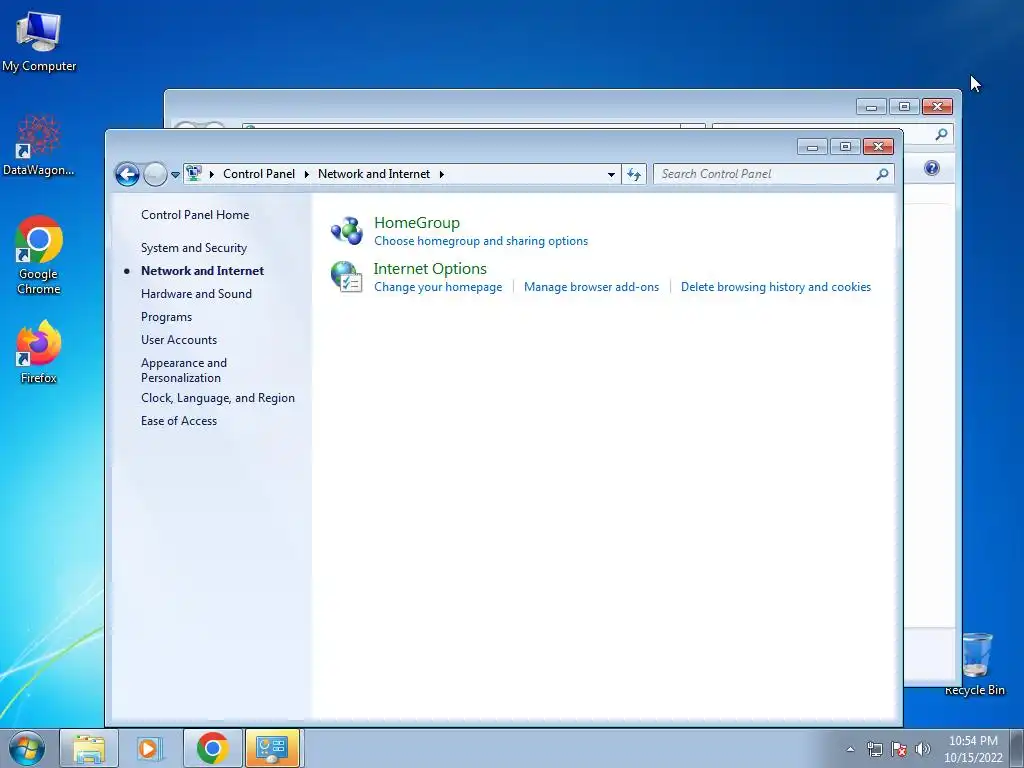
Task: Open Windows Explorer from the taskbar
Action: point(89,748)
